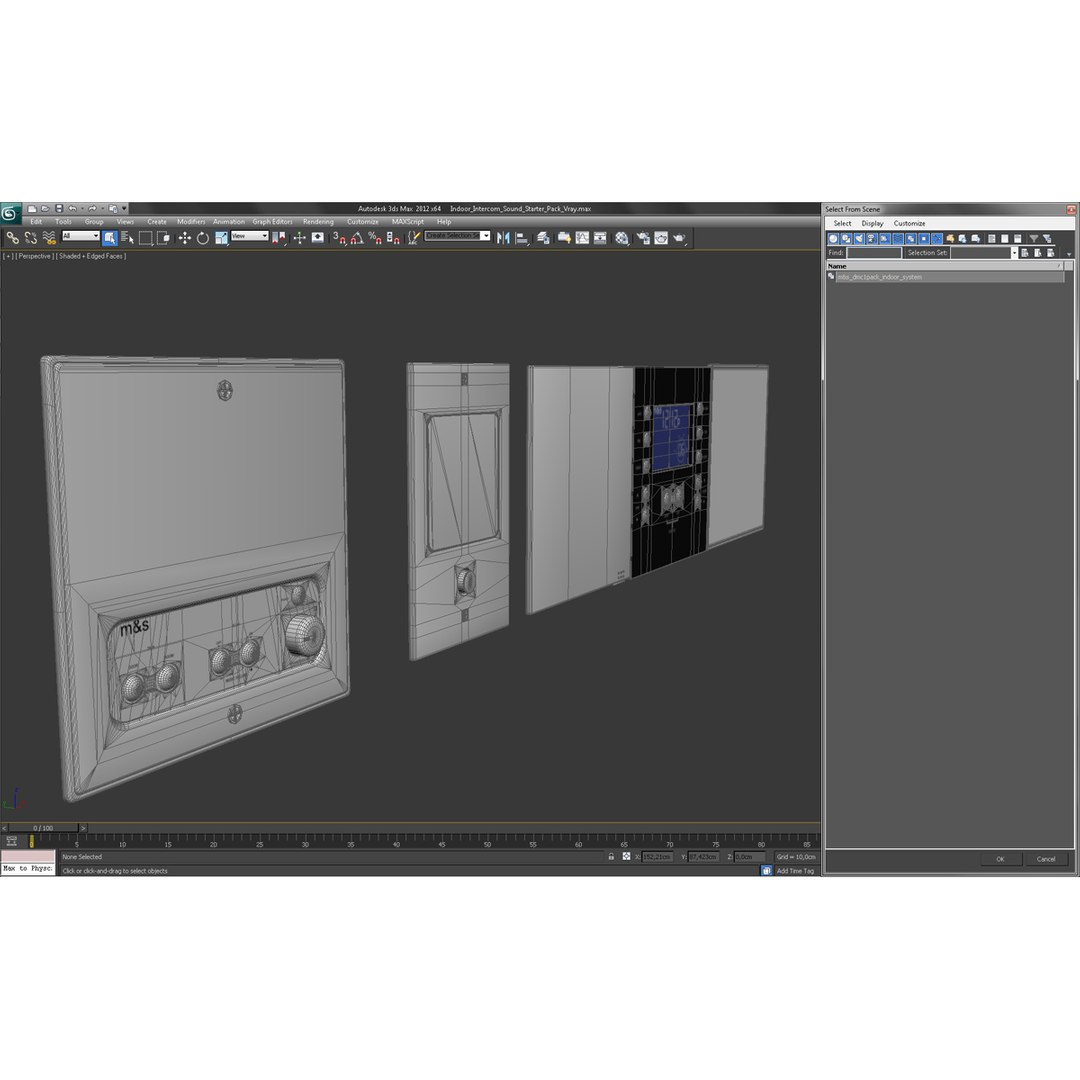Click OK in the Select From Scene dialog

tap(1000, 859)
